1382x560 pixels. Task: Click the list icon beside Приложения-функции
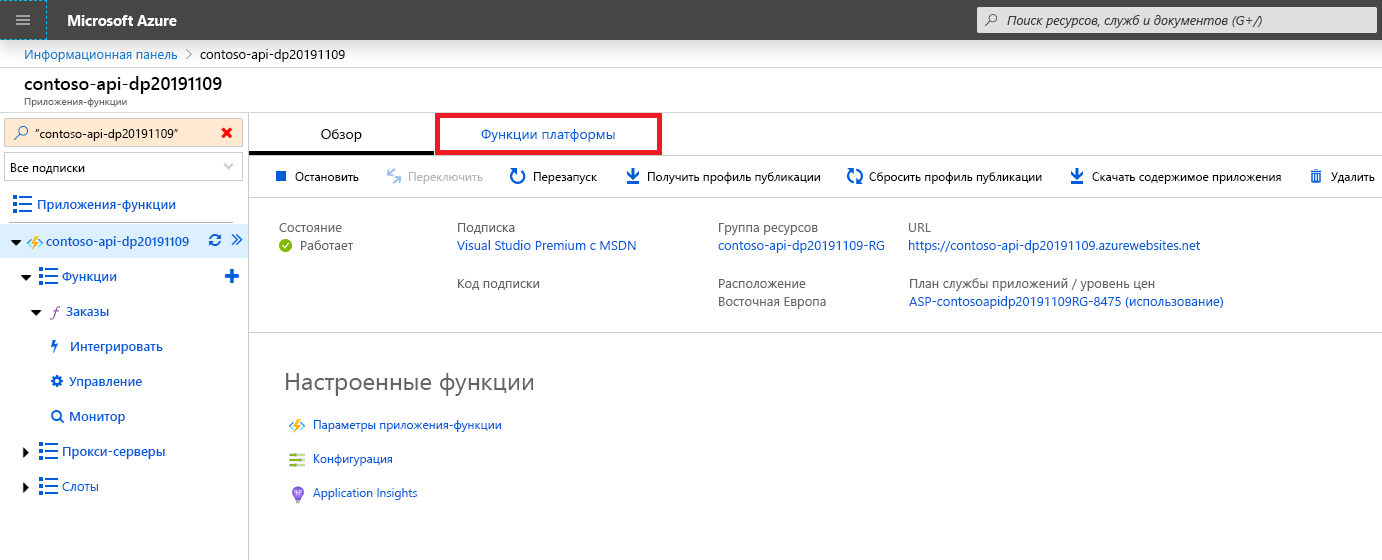click(23, 204)
